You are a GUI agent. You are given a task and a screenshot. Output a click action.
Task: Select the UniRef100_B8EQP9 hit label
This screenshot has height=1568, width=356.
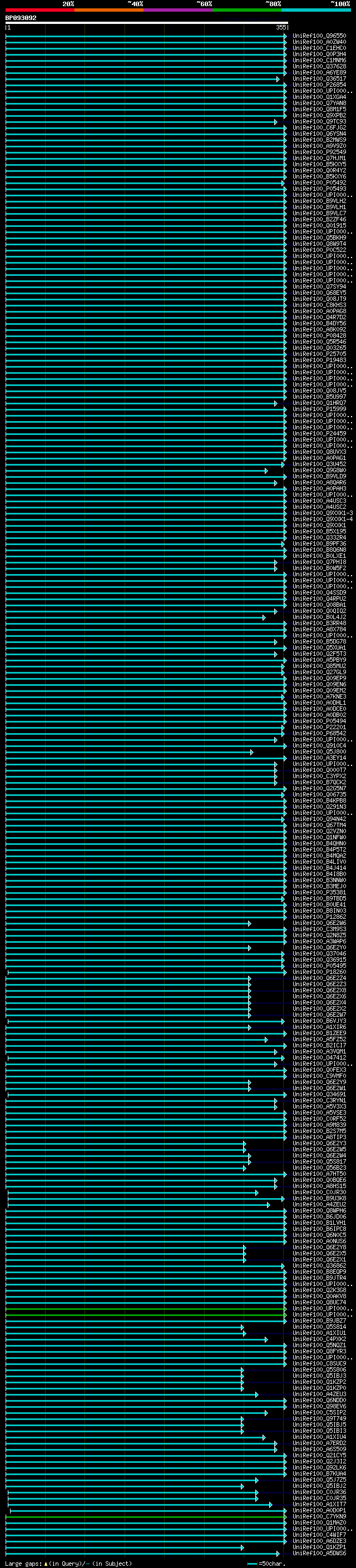319,1272
